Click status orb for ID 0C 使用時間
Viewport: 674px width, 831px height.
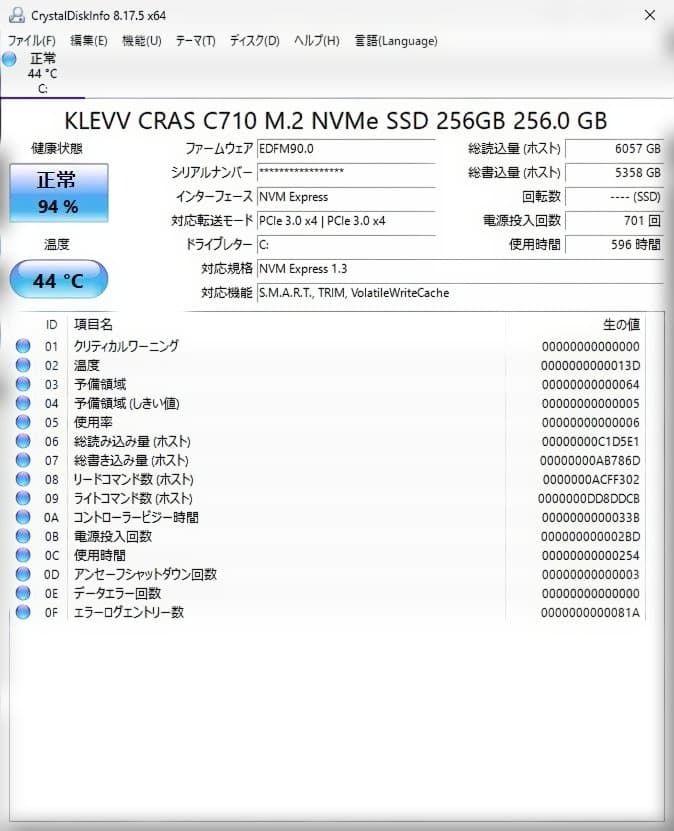pyautogui.click(x=23, y=555)
